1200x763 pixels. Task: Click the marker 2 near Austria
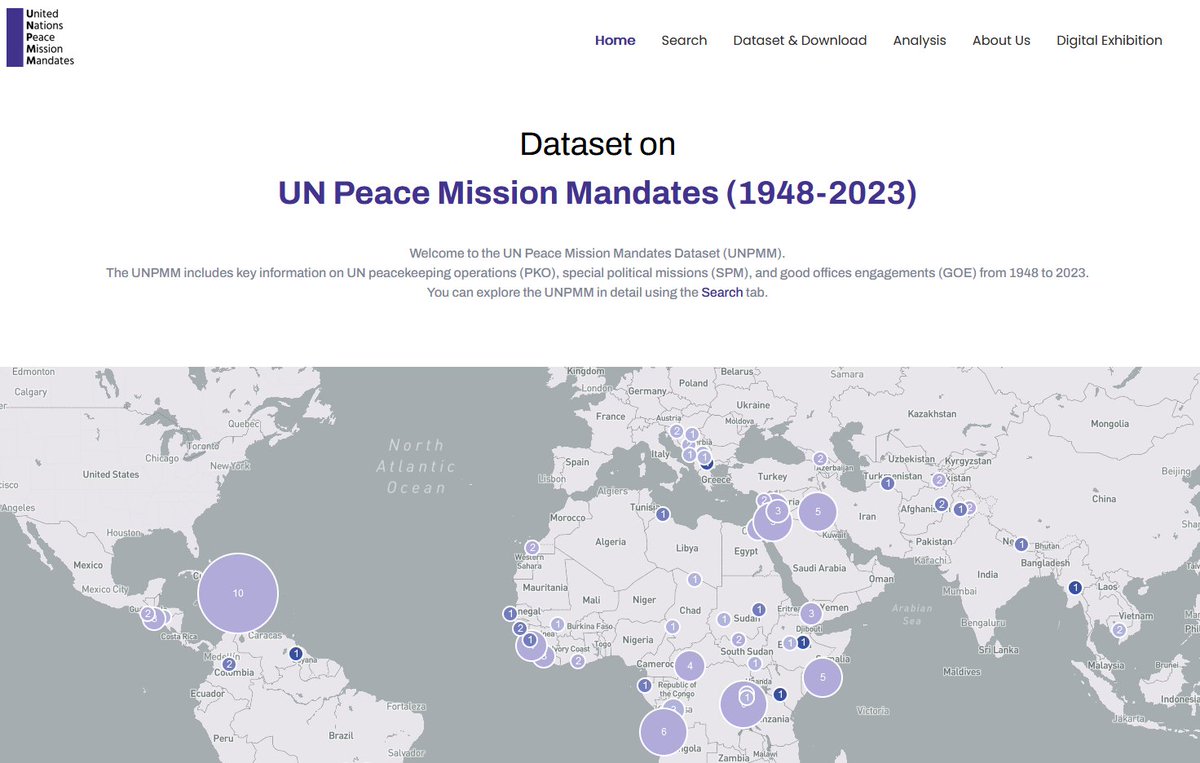pos(676,431)
